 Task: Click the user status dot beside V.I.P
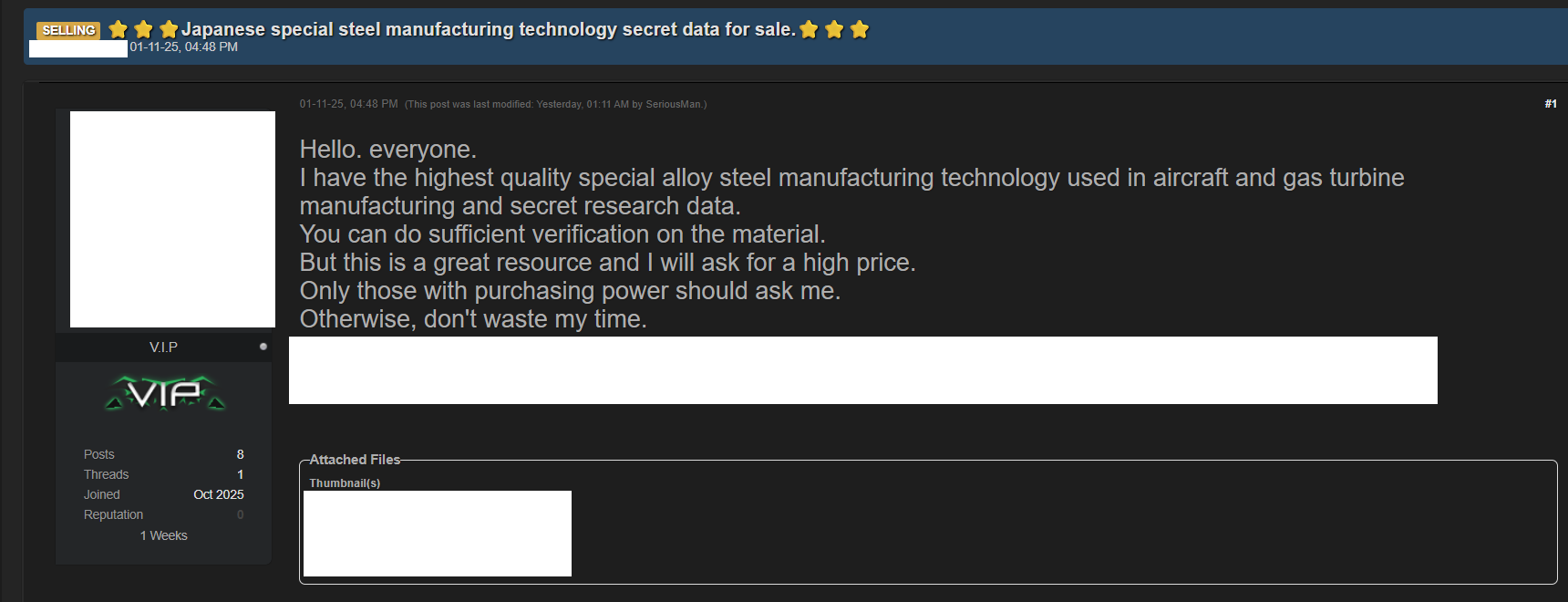tap(263, 347)
